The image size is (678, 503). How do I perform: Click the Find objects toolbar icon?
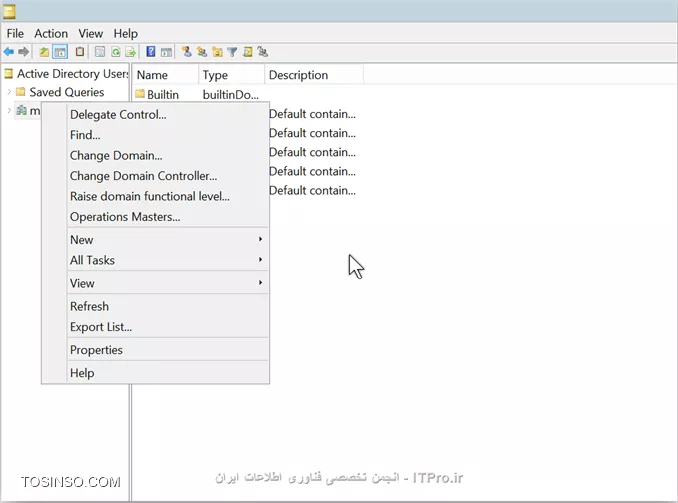(x=247, y=52)
